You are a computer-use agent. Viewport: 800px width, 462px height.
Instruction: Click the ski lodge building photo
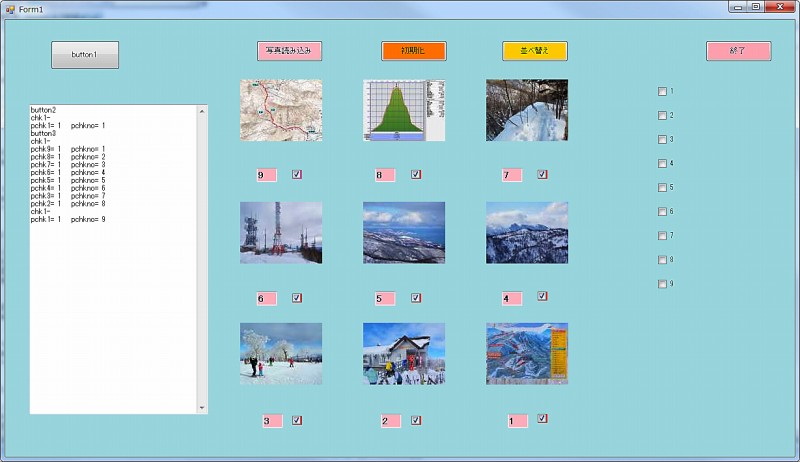(404, 353)
